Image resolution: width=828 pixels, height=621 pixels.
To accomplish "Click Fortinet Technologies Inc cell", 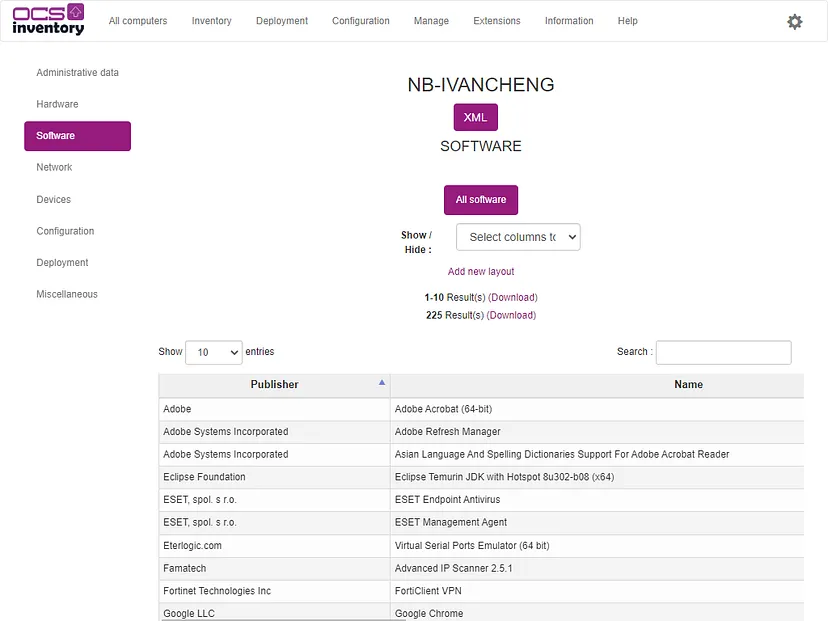I will pyautogui.click(x=274, y=591).
